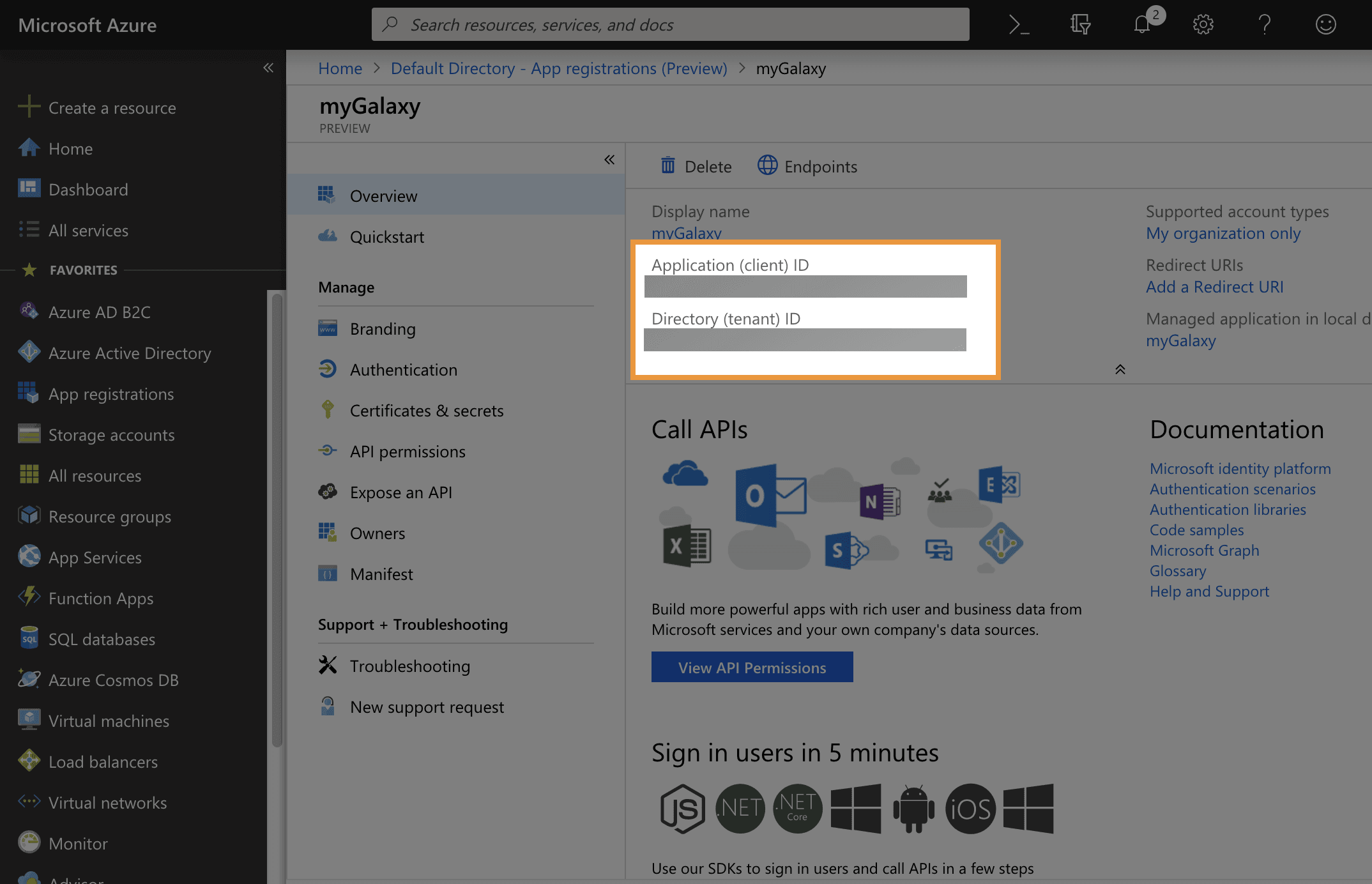Screen dimensions: 1372x884
Task: Collapse the essentials section with double chevron
Action: click(1120, 370)
